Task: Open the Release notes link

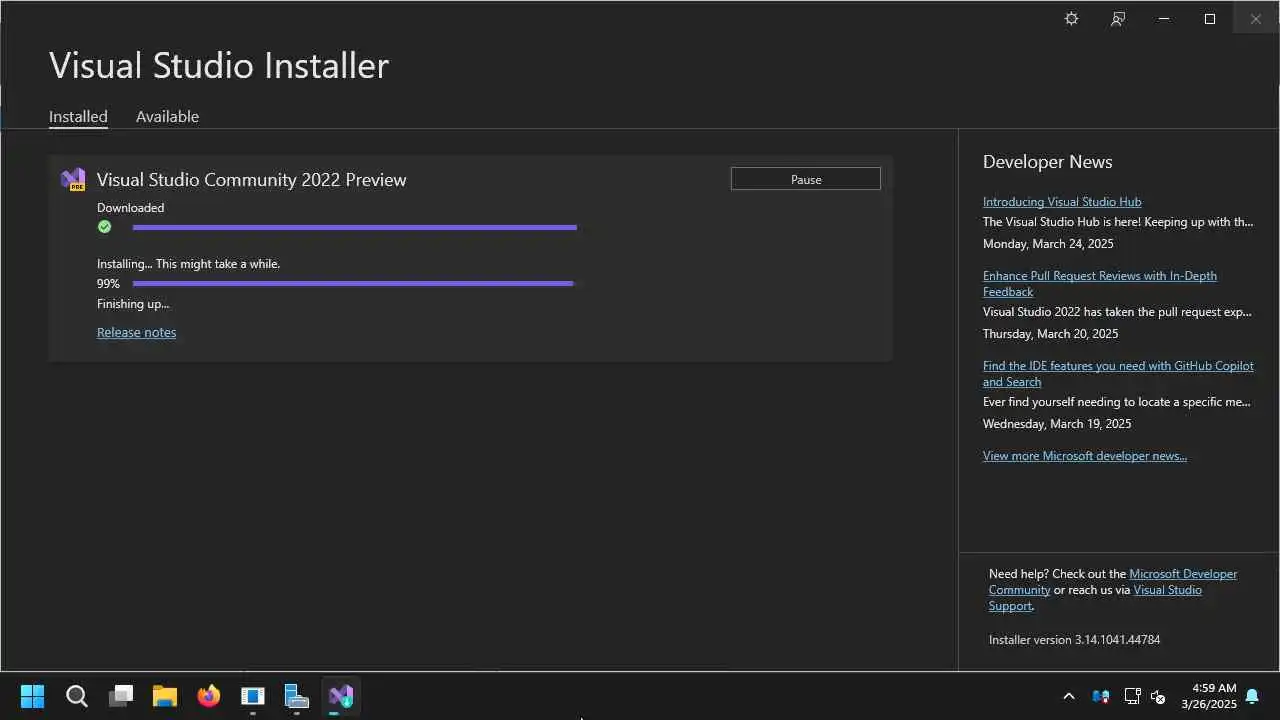Action: (136, 332)
